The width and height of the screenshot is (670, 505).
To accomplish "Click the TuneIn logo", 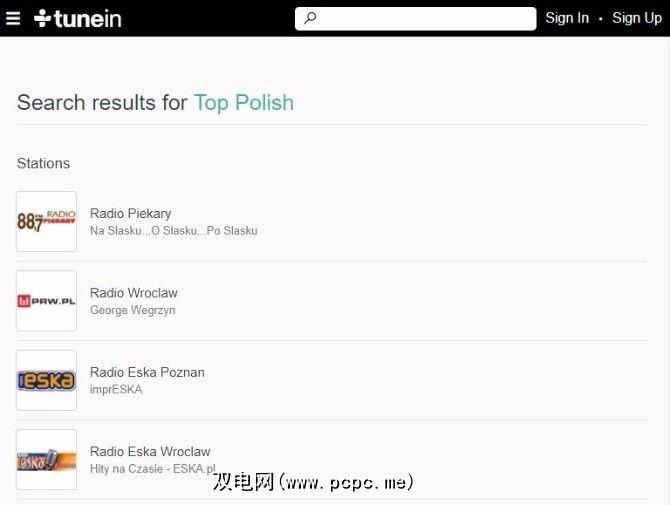I will (x=78, y=18).
